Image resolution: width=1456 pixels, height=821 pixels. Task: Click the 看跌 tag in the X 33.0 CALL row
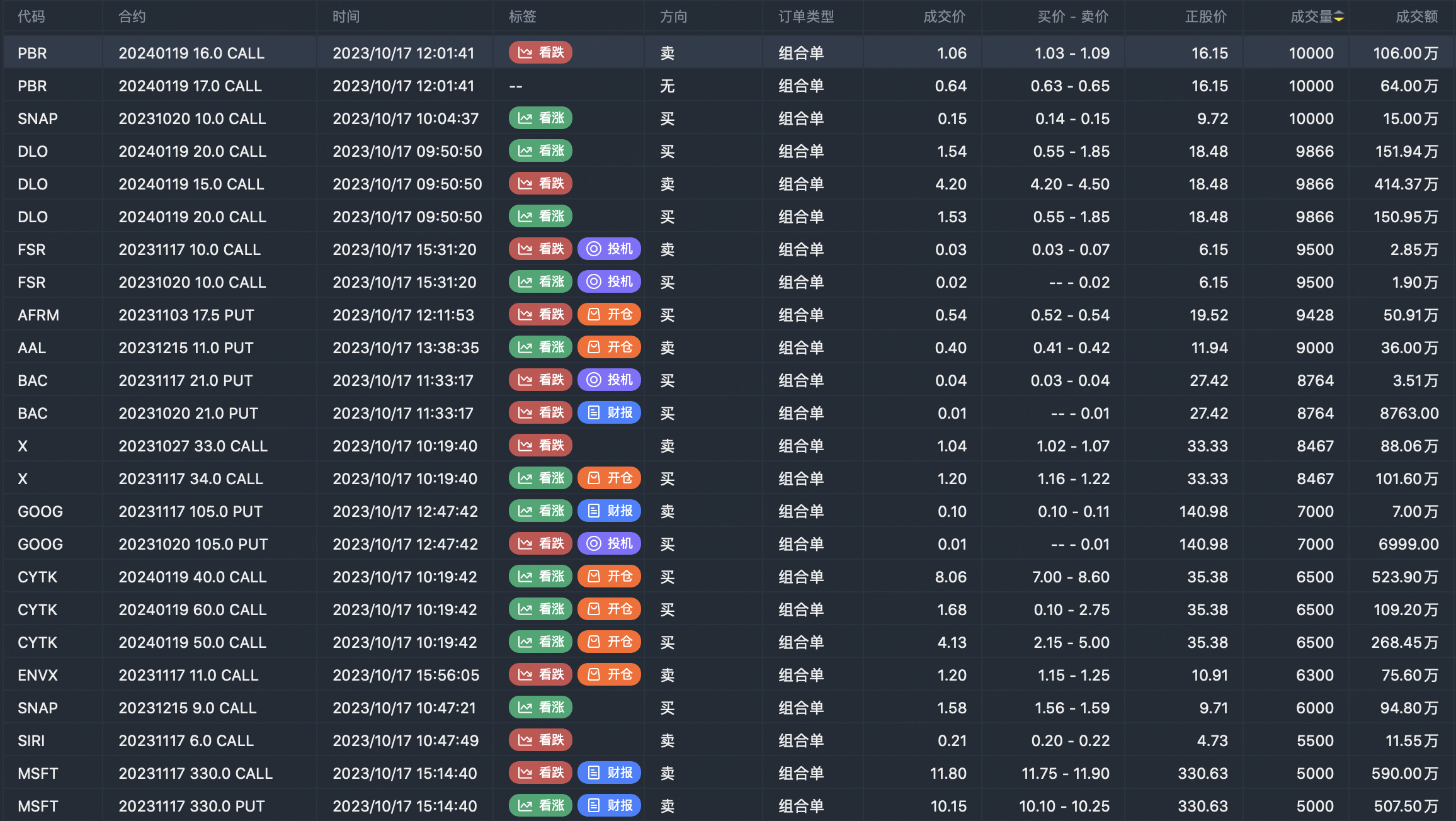coord(540,446)
